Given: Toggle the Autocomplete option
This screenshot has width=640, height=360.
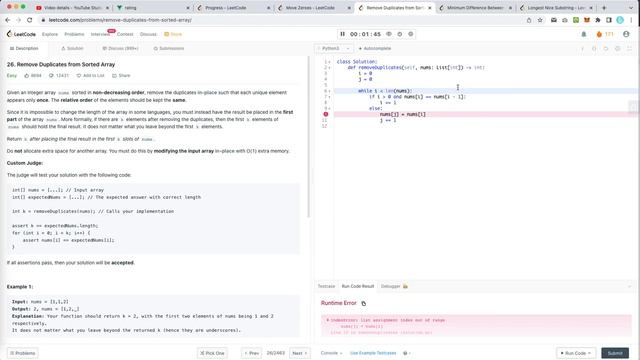Looking at the screenshot, I should click(375, 49).
